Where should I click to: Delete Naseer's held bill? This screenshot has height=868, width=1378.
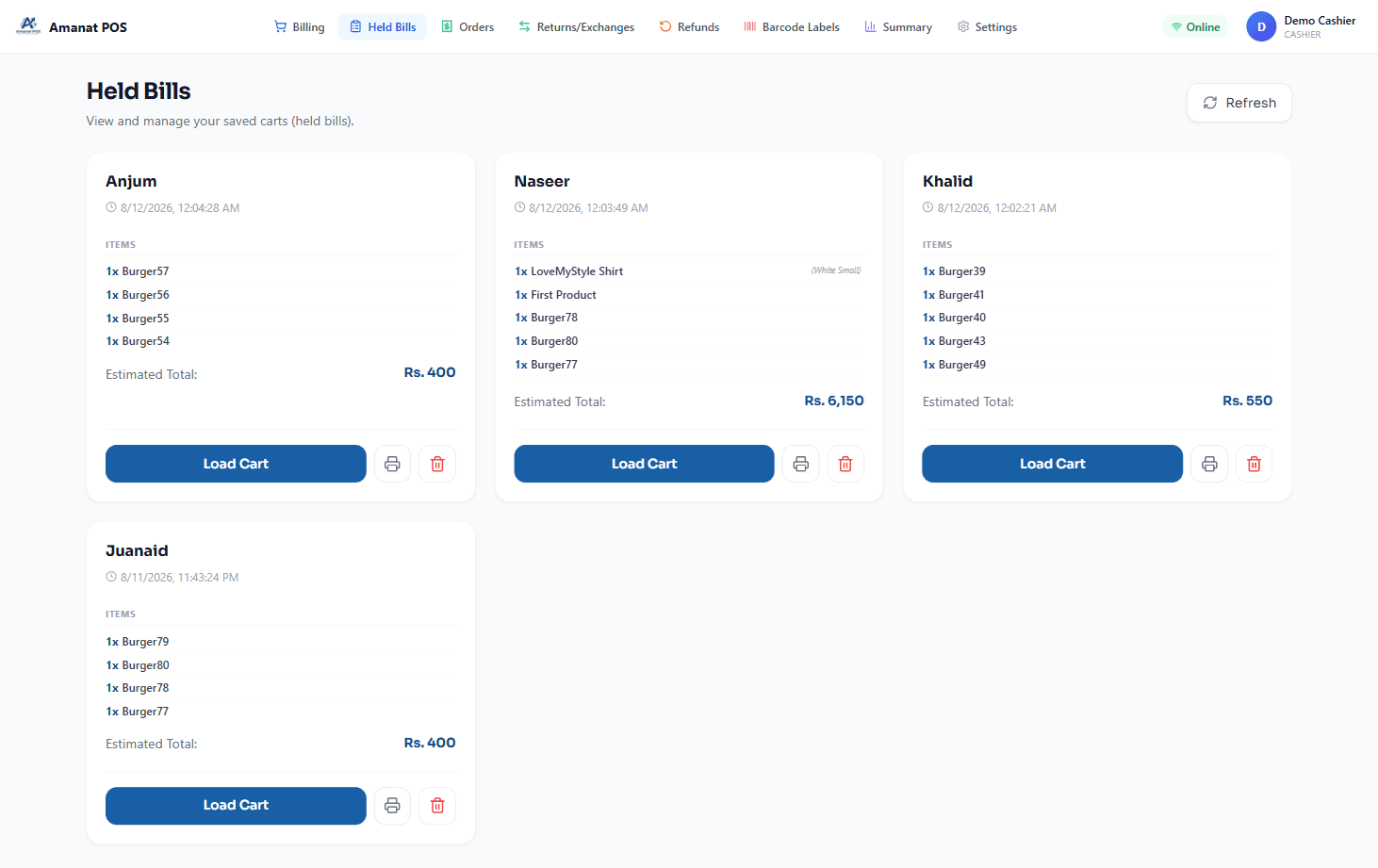click(x=845, y=464)
